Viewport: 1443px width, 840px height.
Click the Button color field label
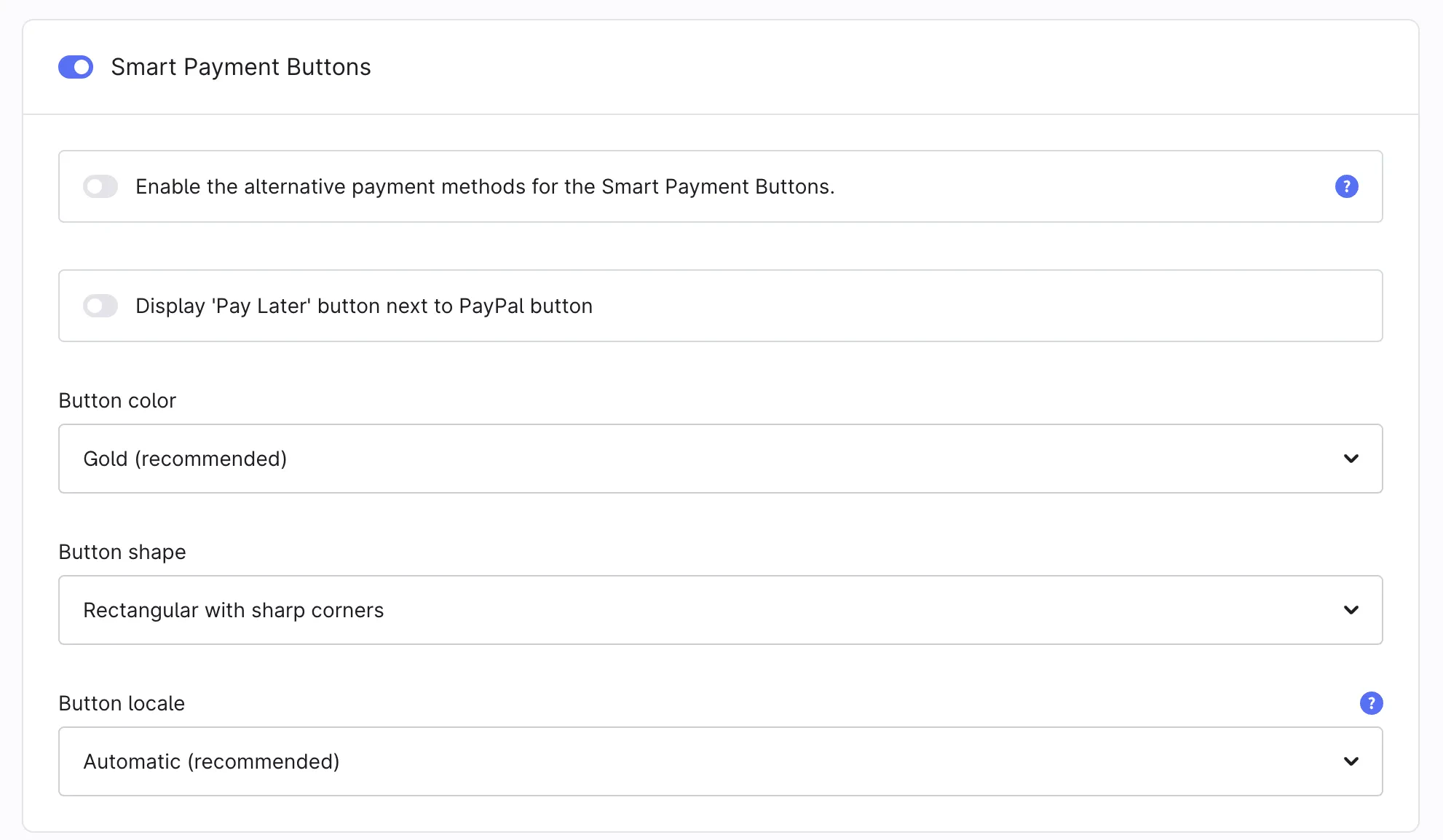(117, 400)
